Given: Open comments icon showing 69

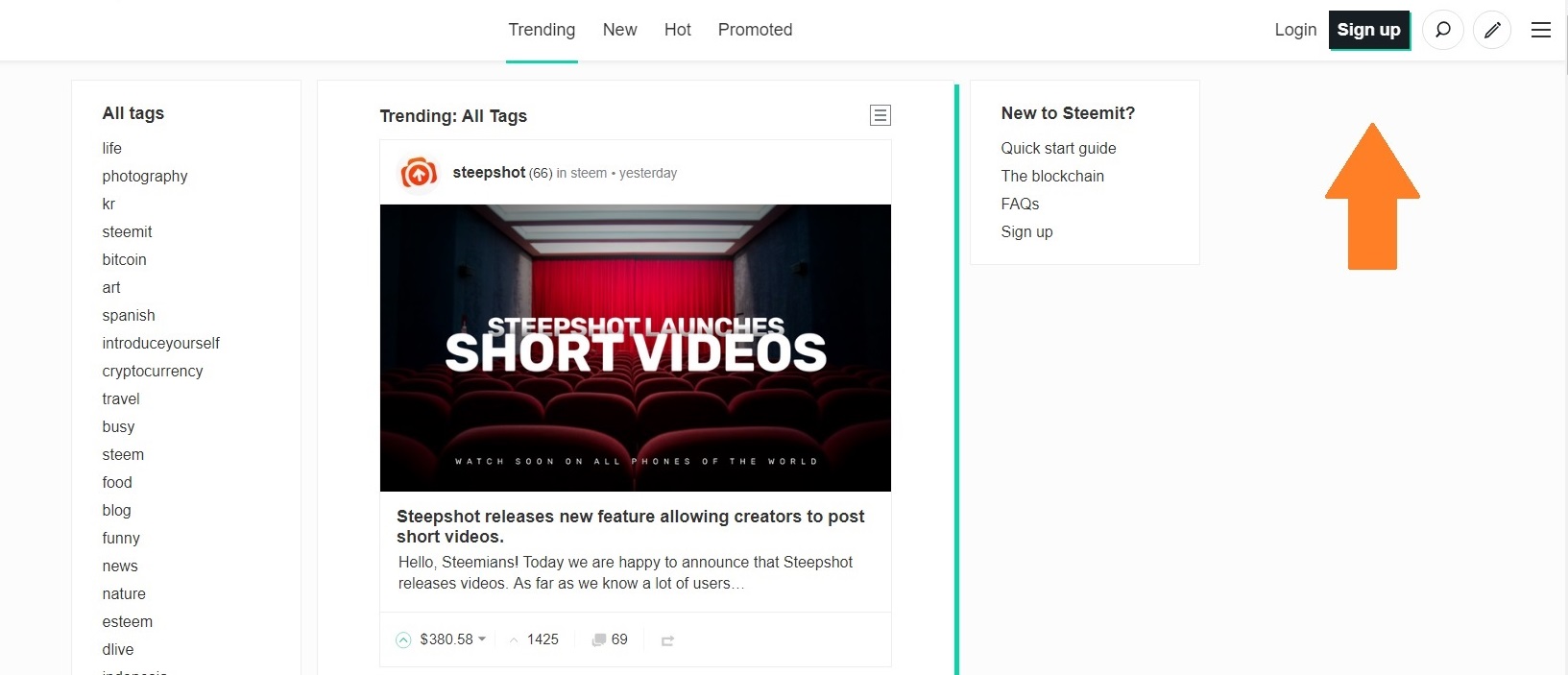Looking at the screenshot, I should coord(610,639).
